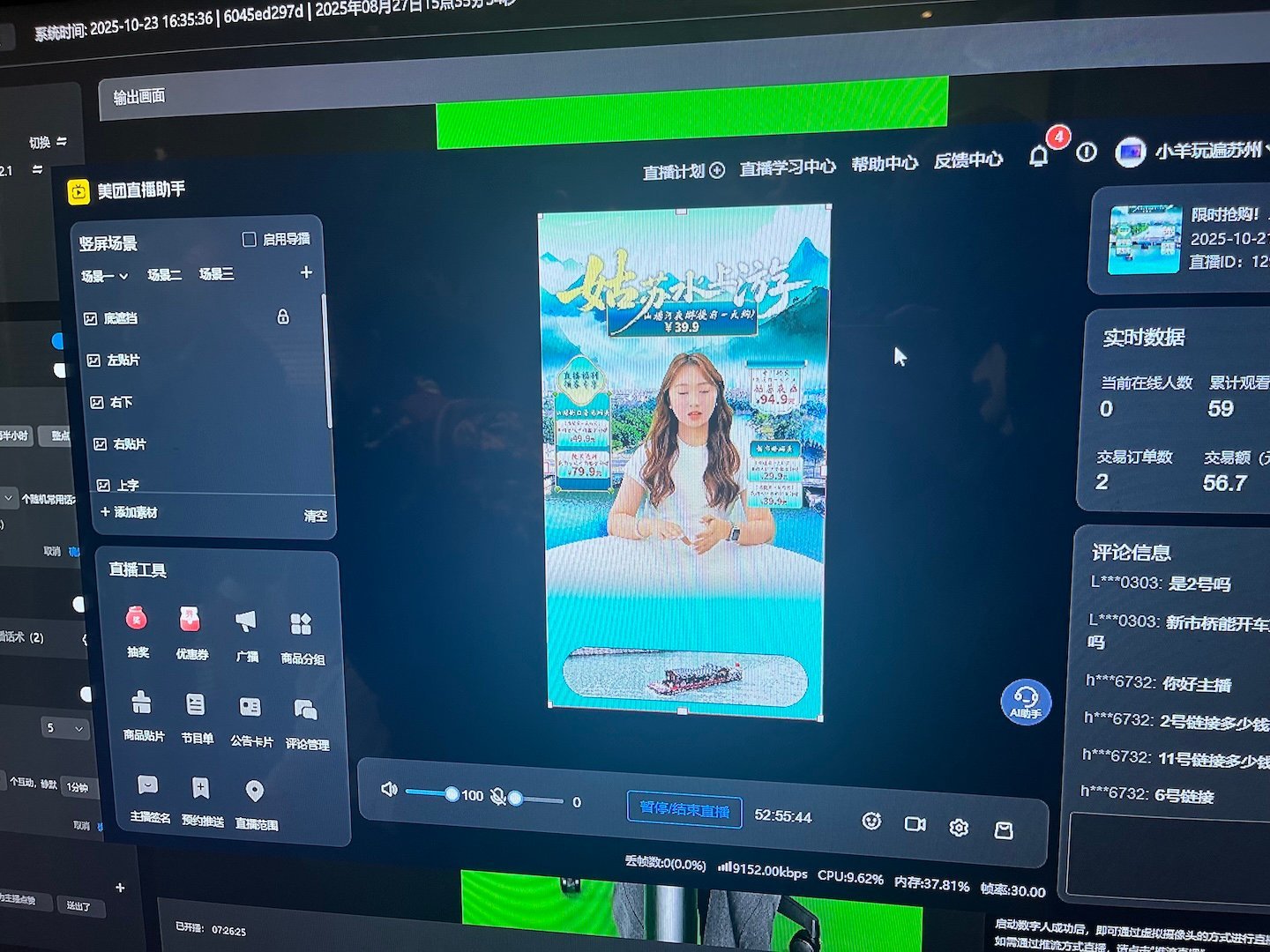Screen dimensions: 1270x952
Task: Click the AI助手 floating assistant button
Action: click(1025, 702)
